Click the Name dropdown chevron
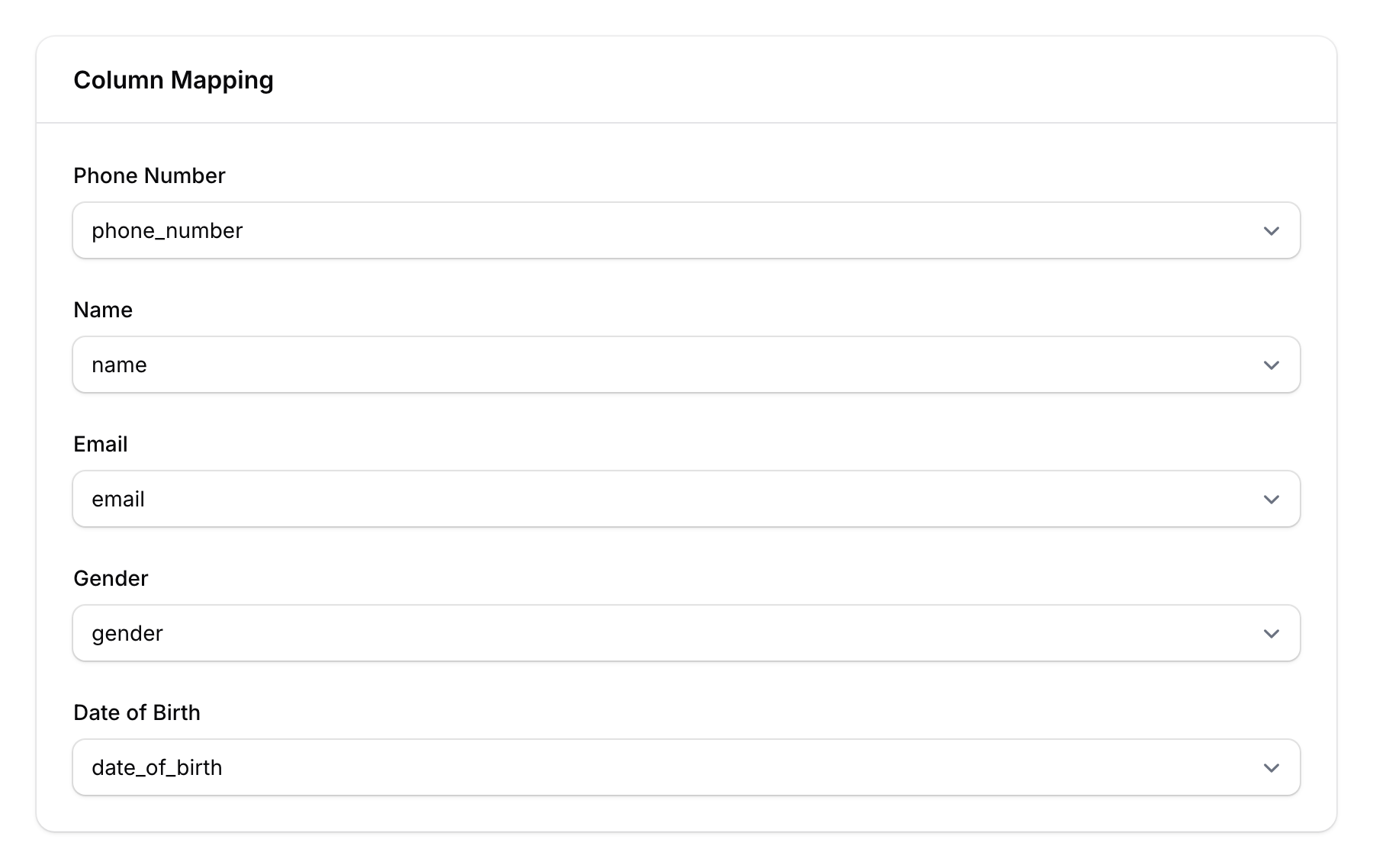 coord(1271,365)
